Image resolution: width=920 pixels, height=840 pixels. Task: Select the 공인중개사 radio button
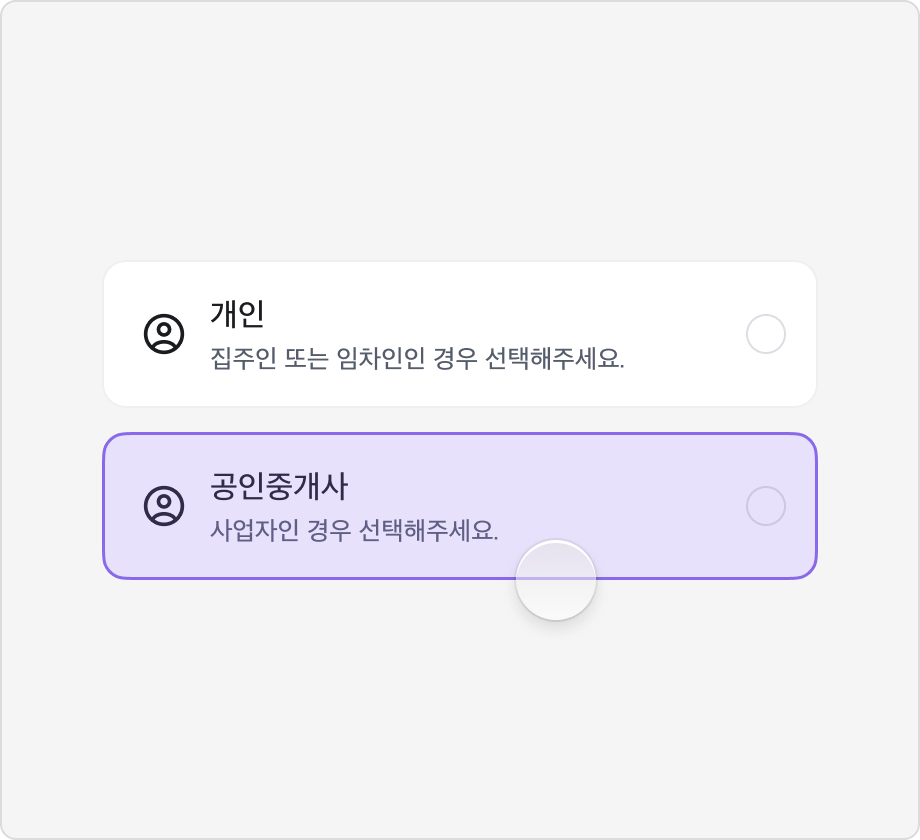767,505
